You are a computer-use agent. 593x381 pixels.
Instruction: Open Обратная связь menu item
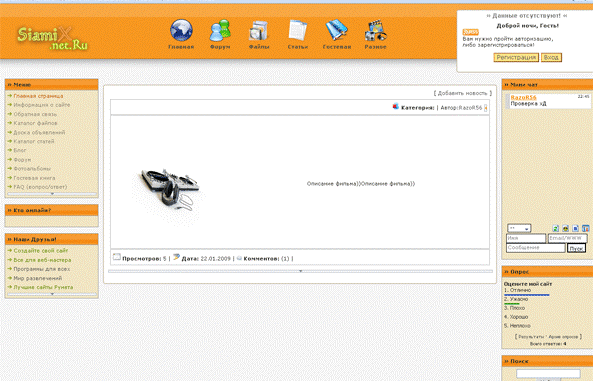35,114
